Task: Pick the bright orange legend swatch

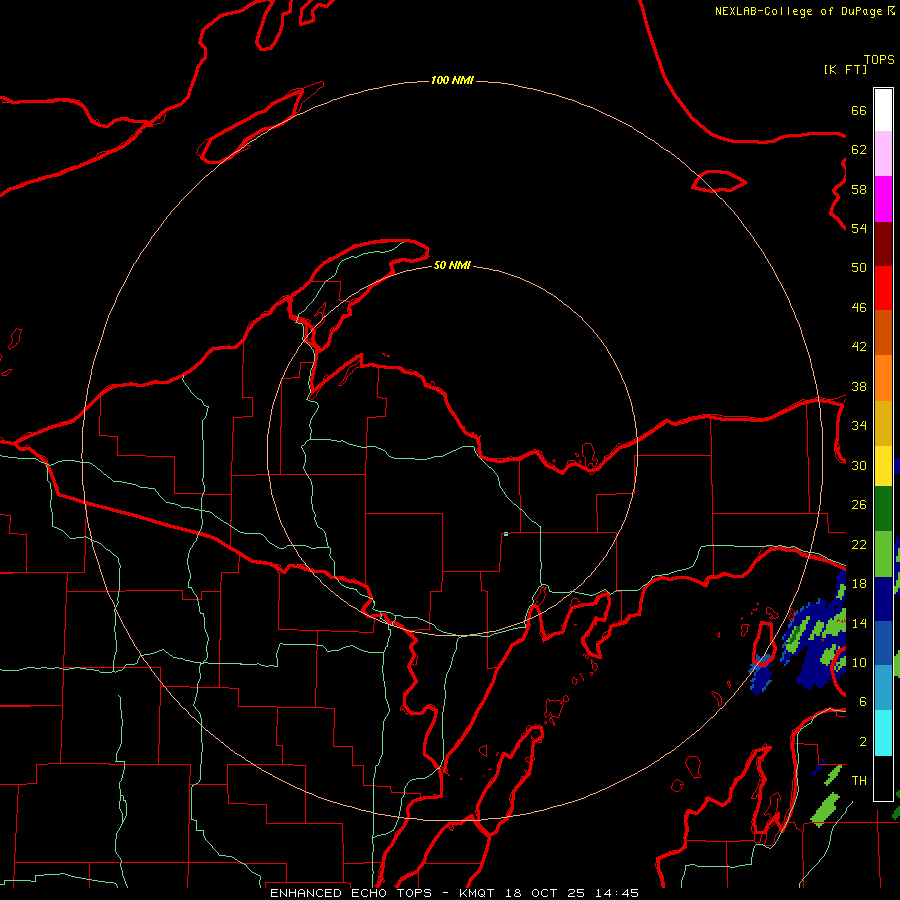Action: (883, 378)
